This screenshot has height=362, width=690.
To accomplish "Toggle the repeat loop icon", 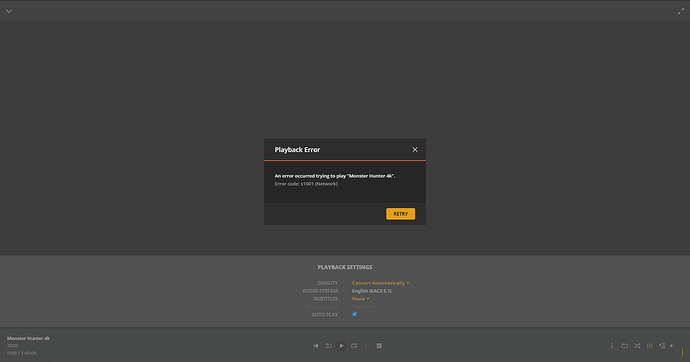I will click(624, 346).
